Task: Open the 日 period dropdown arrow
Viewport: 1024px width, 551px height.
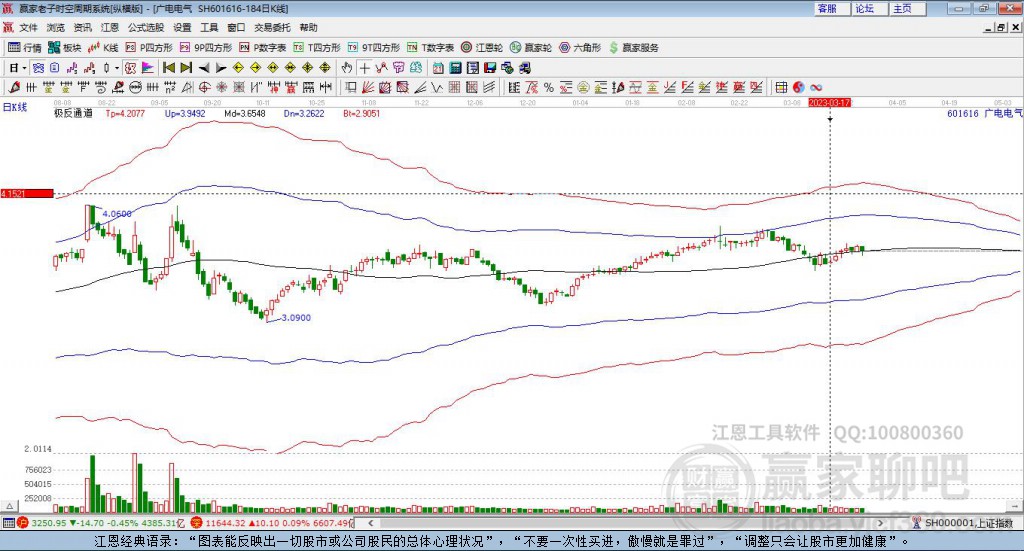Action: (x=24, y=68)
